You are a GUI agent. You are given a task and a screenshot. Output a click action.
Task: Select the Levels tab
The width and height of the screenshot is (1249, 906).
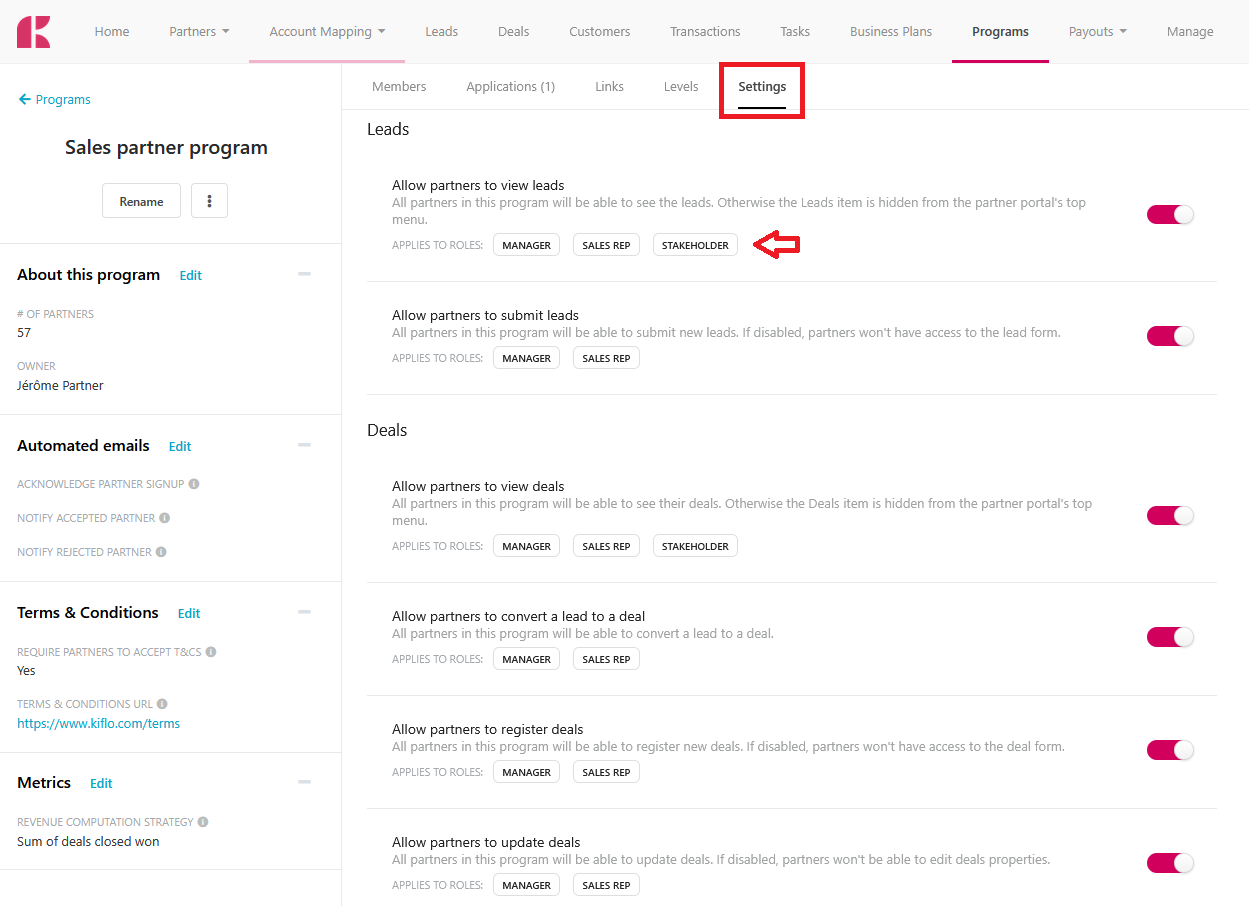pyautogui.click(x=681, y=87)
